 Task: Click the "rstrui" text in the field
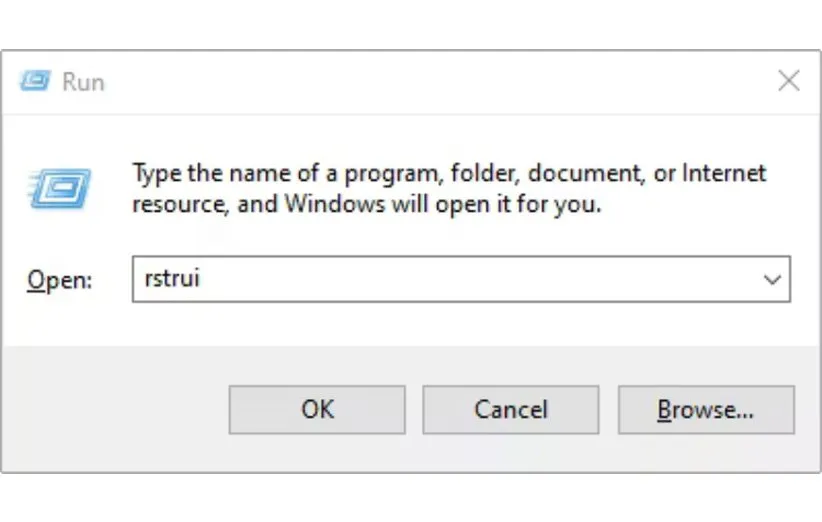click(x=171, y=279)
